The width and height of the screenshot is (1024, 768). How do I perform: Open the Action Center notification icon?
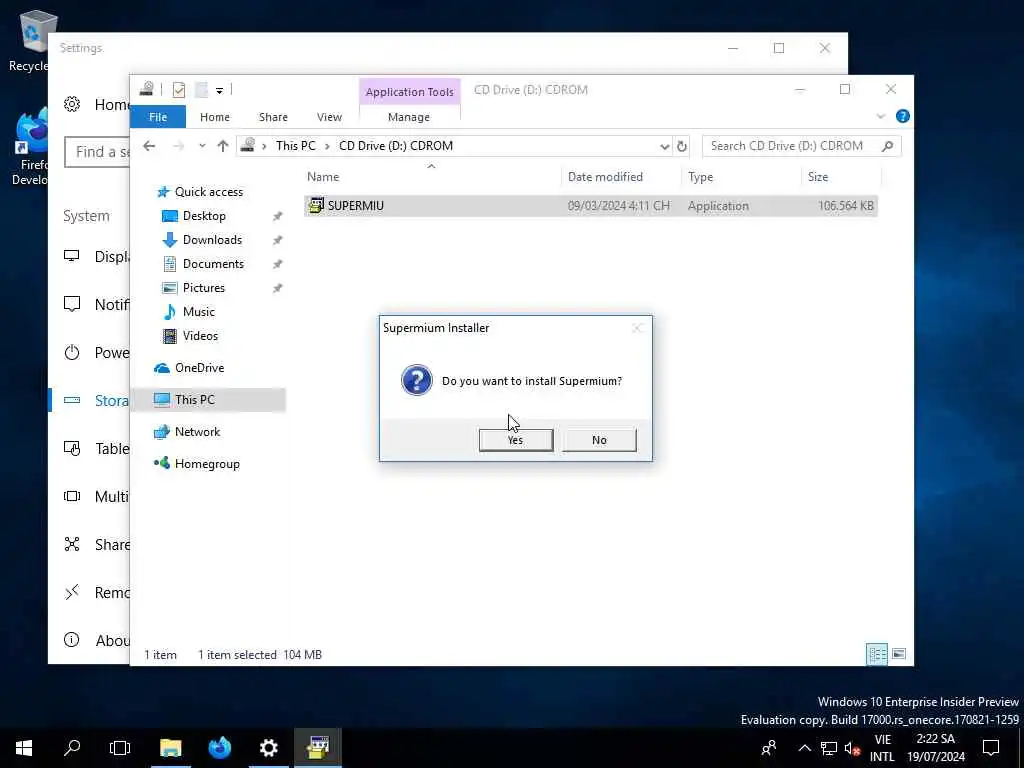click(x=991, y=748)
